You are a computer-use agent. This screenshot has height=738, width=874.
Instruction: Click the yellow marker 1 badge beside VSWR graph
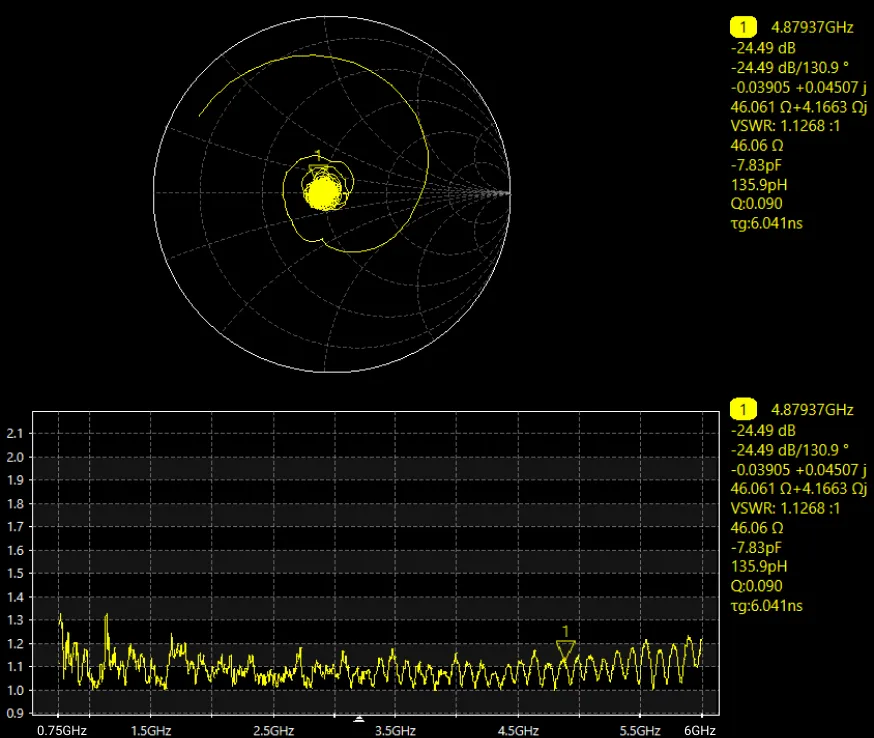[x=743, y=409]
